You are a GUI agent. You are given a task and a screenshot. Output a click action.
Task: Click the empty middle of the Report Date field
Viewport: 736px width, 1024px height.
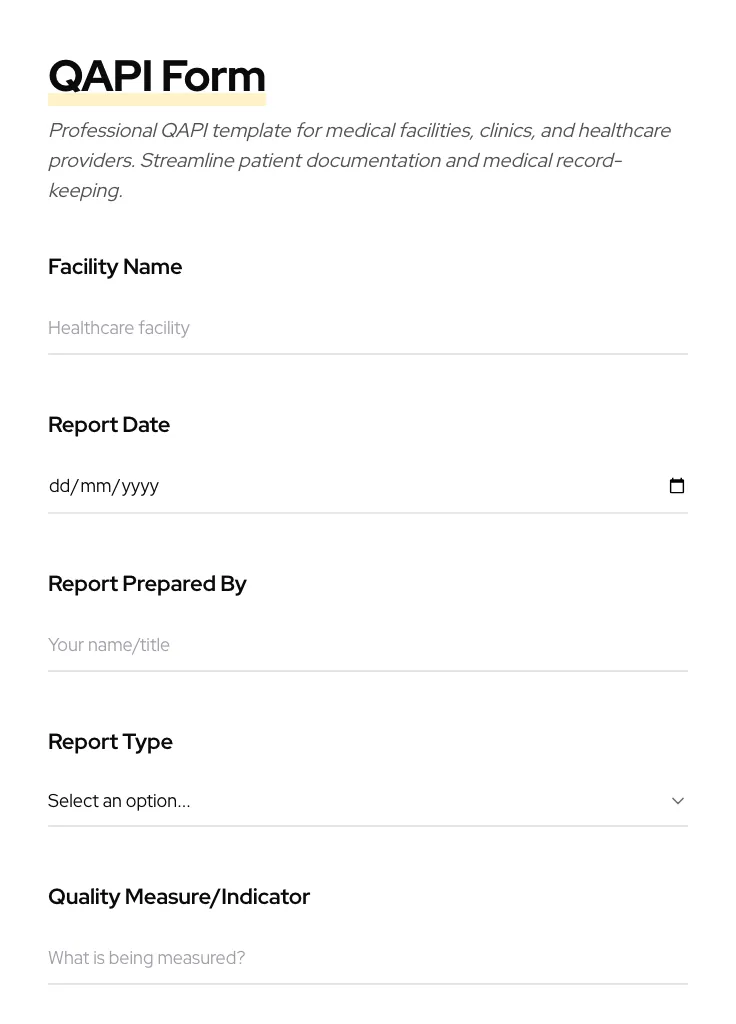coord(400,486)
